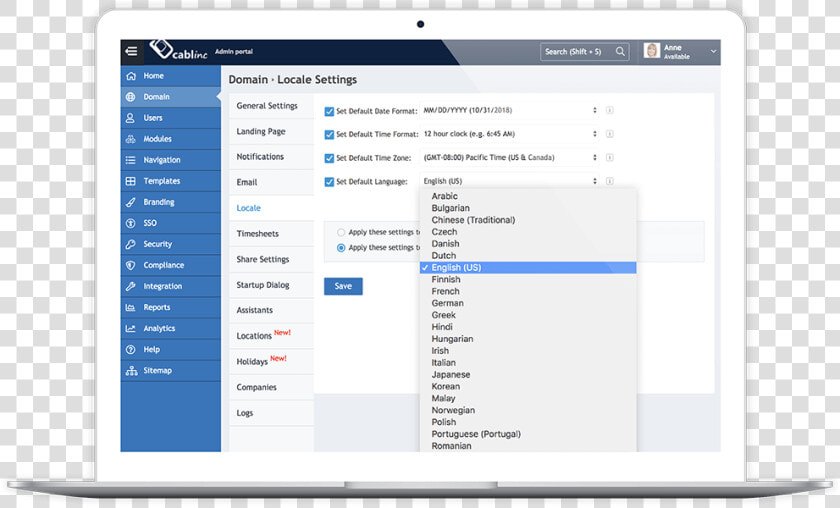
Task: Uncheck Set Default Time Format checkbox
Action: click(x=329, y=135)
